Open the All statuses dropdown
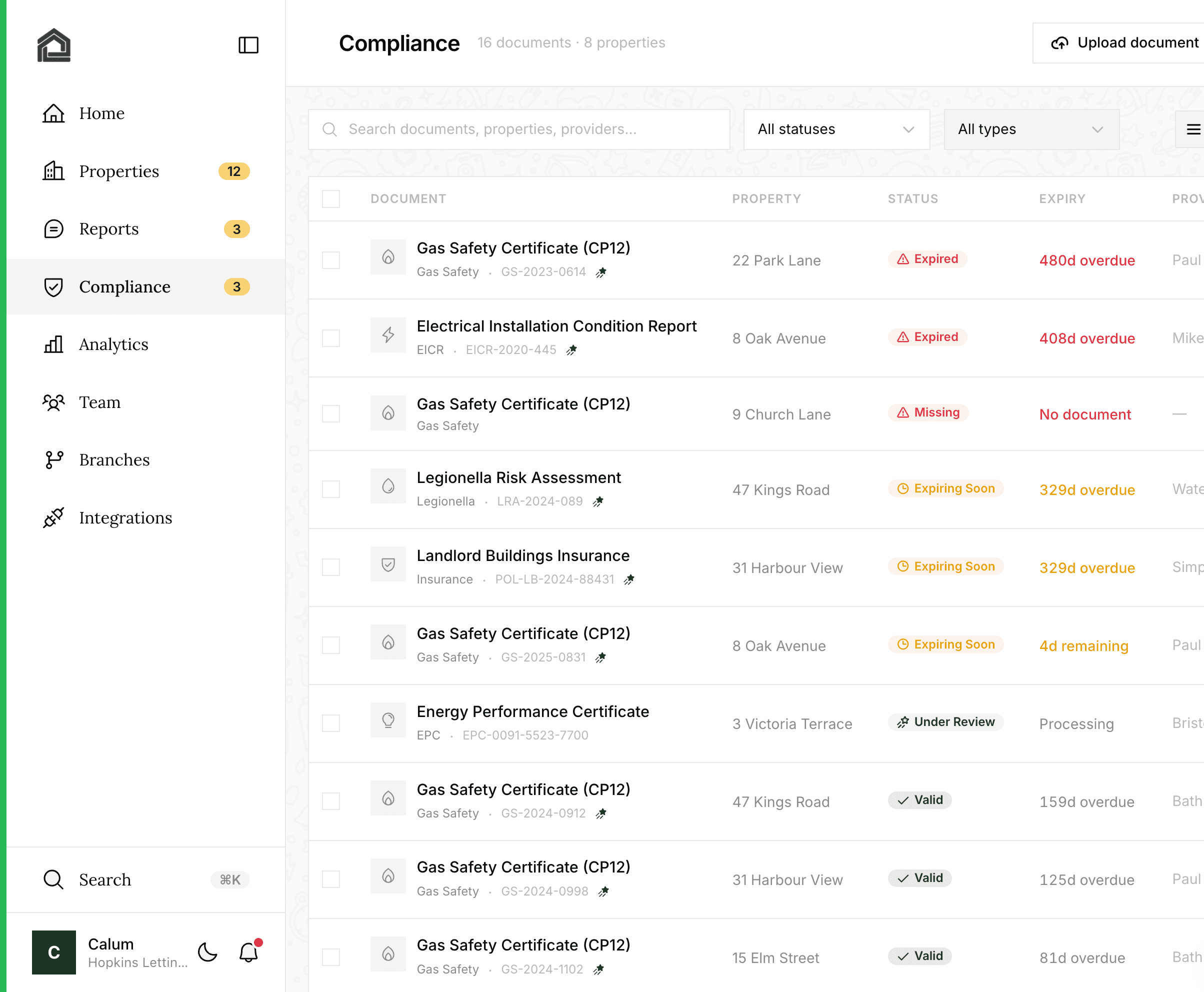Viewport: 1204px width, 992px height. [836, 129]
